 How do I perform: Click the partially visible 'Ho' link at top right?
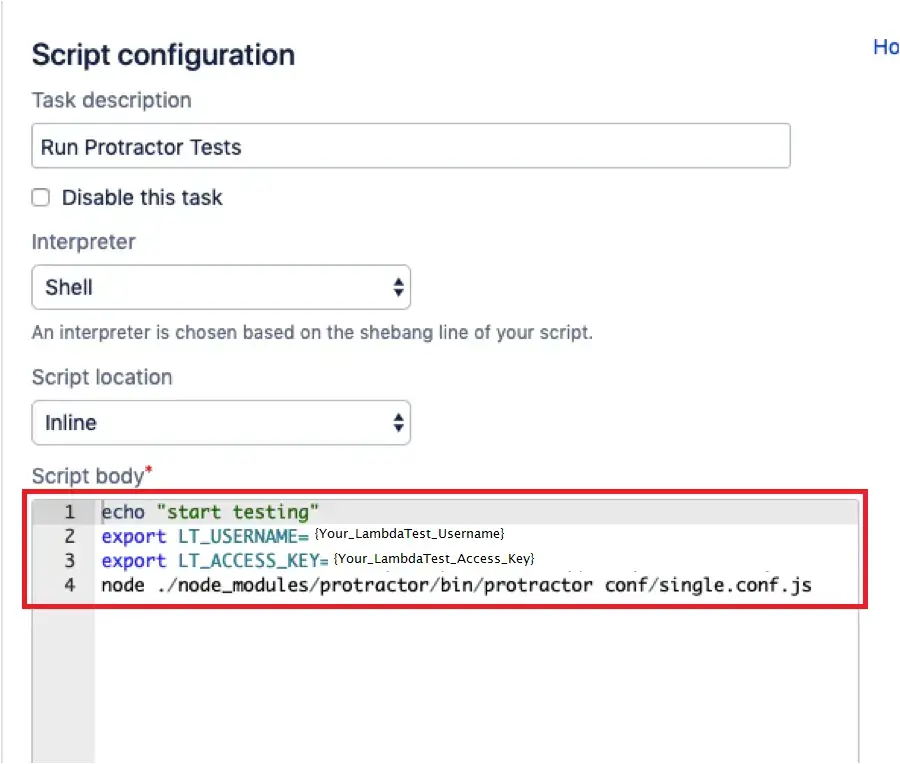click(885, 47)
